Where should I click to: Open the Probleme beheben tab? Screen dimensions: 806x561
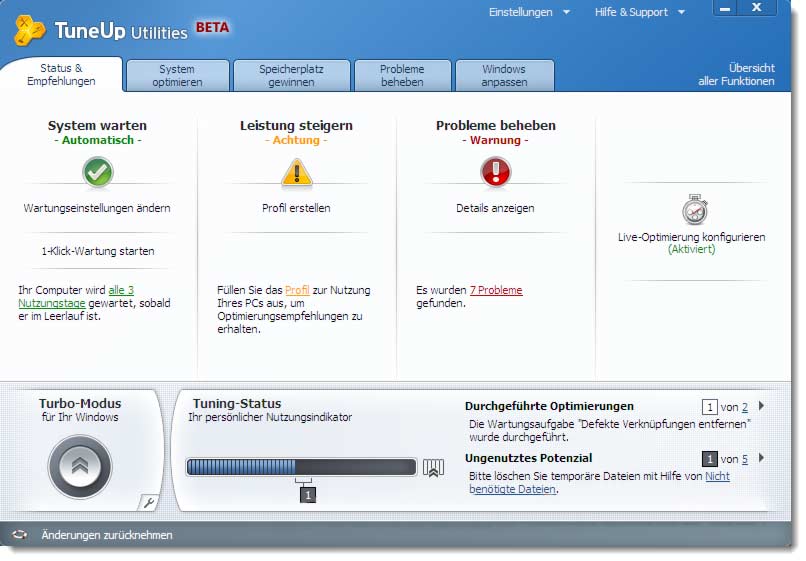(x=402, y=76)
